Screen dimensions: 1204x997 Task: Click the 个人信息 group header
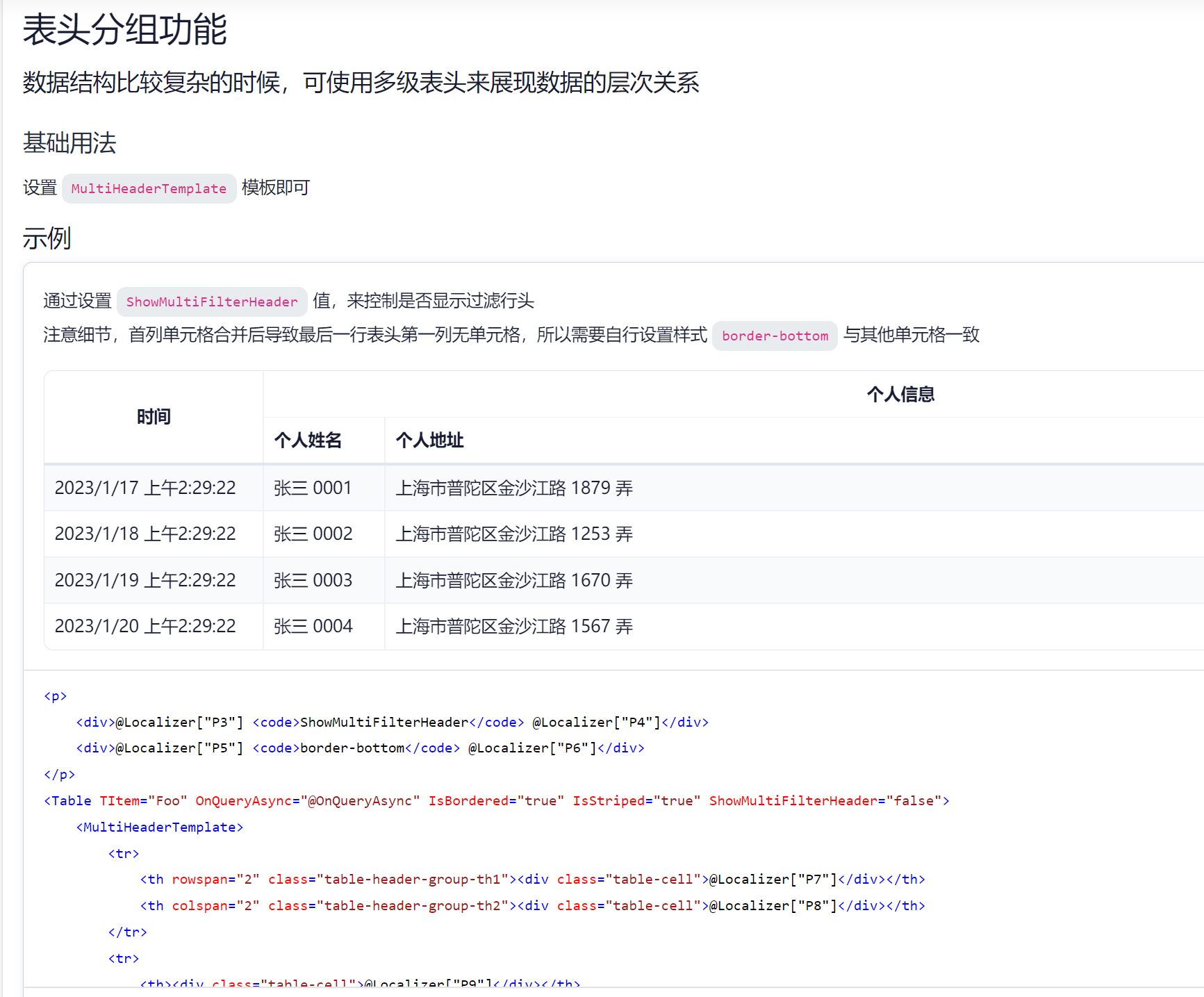pos(900,395)
